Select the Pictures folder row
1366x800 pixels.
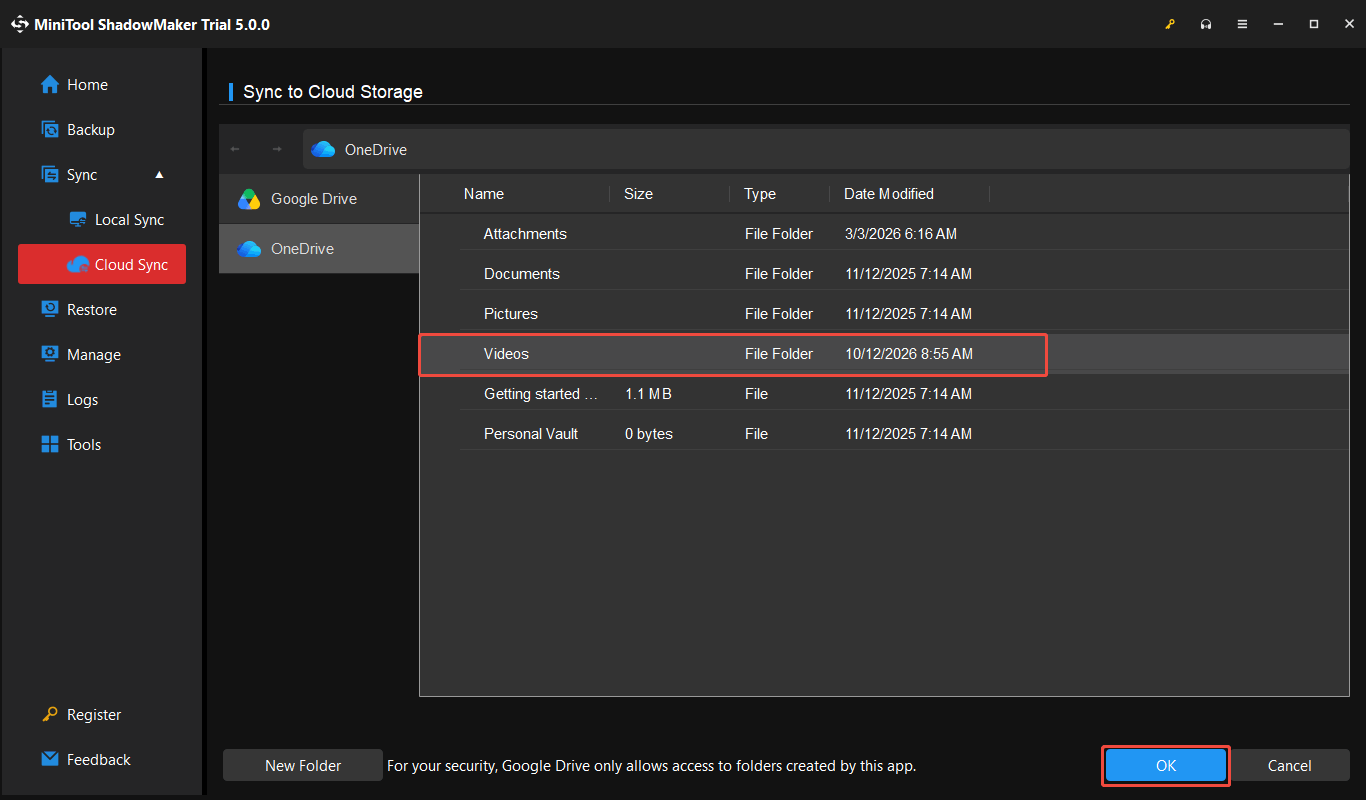[884, 314]
